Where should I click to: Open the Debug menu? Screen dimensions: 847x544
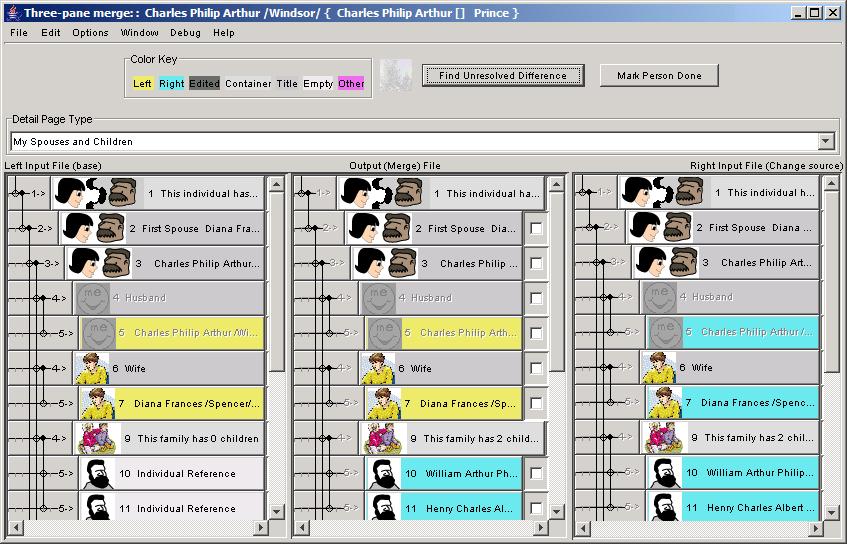click(185, 33)
